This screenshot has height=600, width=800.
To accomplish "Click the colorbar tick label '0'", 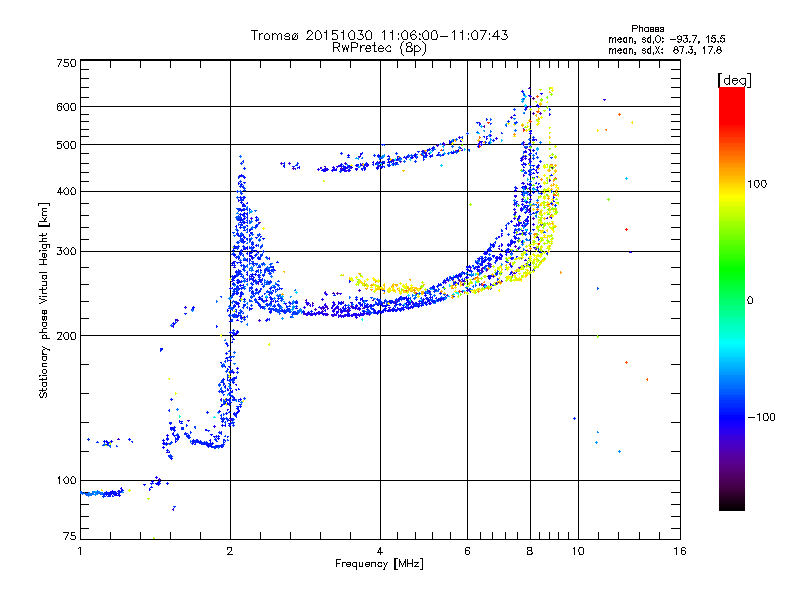I will coord(750,301).
